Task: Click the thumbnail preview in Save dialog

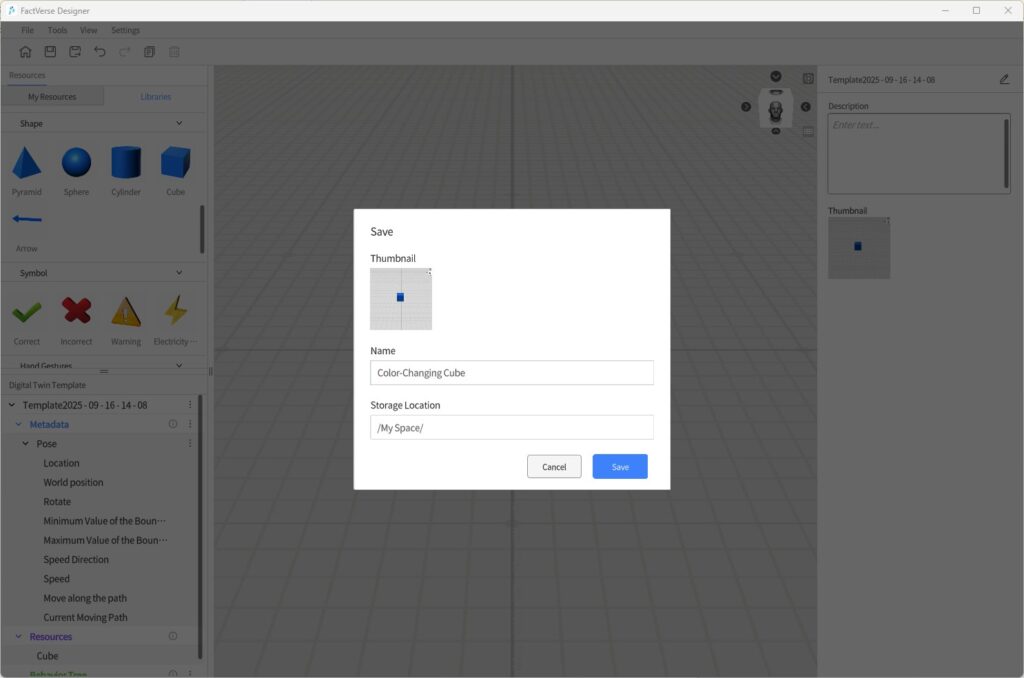Action: [401, 299]
